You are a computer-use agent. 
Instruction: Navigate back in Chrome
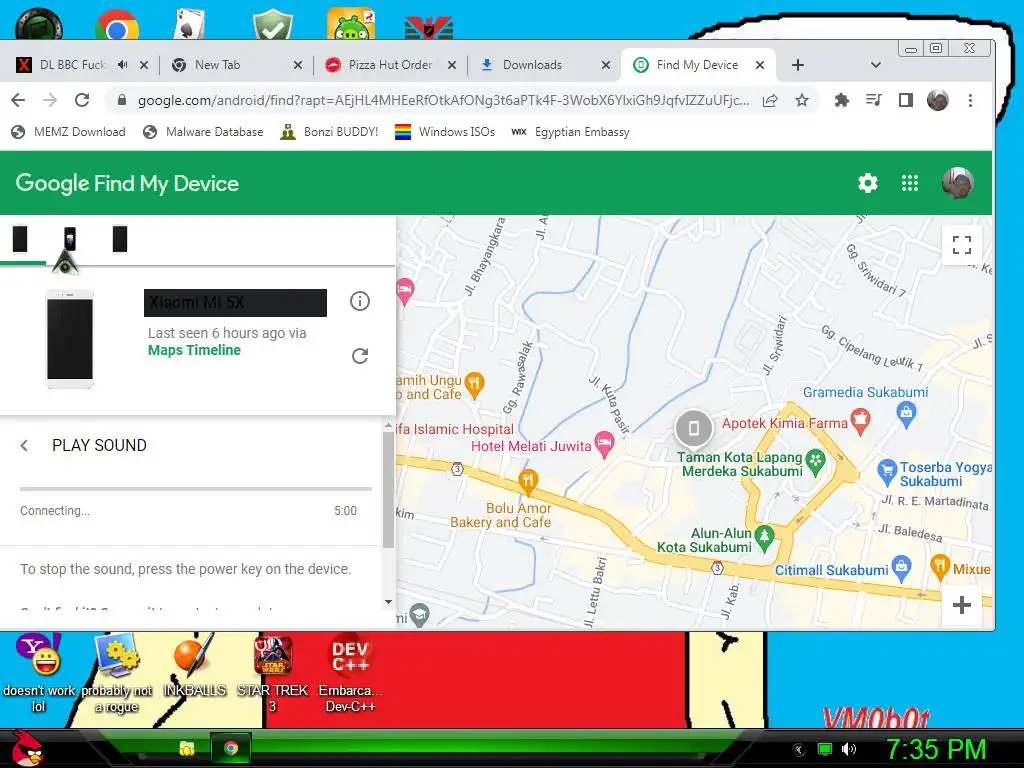pos(18,100)
